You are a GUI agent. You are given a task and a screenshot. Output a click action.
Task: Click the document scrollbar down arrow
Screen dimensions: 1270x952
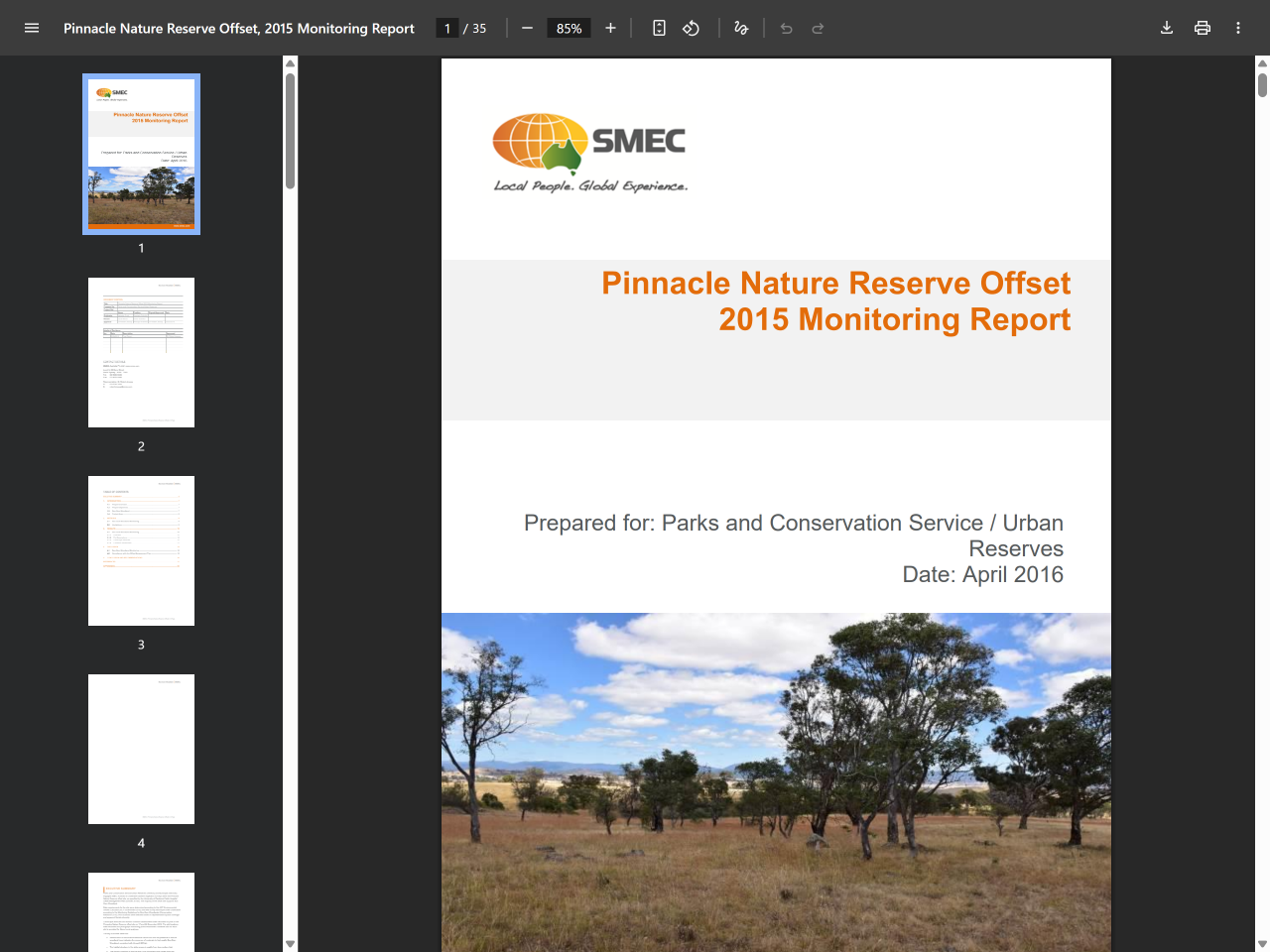[1262, 944]
